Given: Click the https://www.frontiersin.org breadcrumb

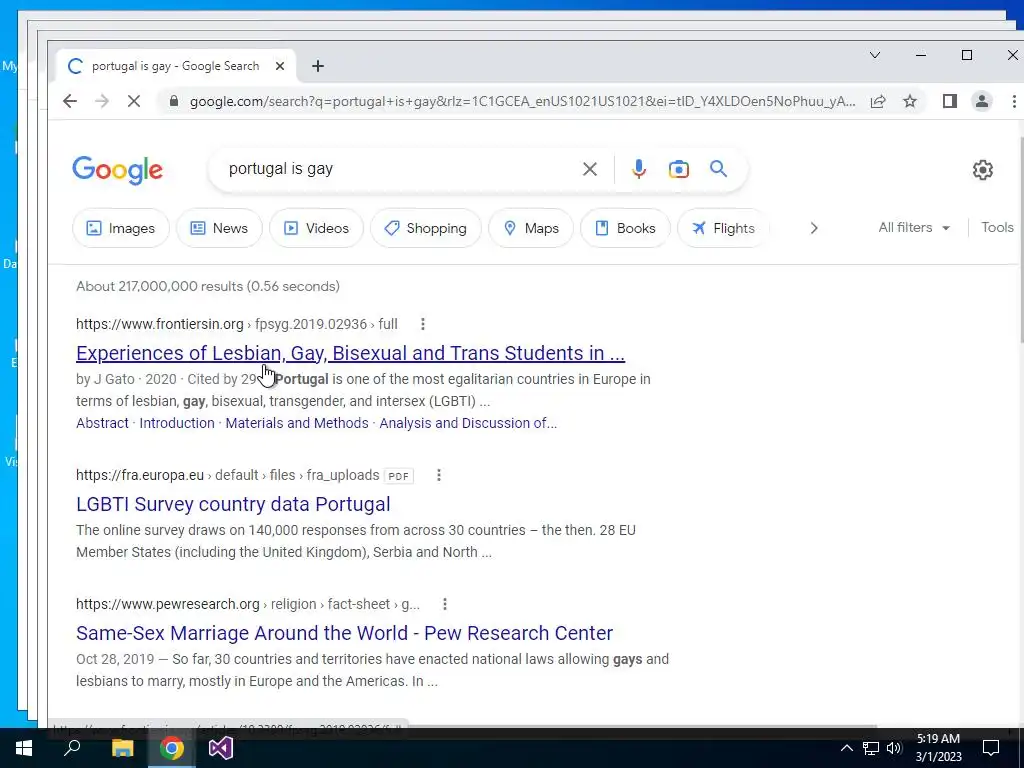Looking at the screenshot, I should click(159, 324).
